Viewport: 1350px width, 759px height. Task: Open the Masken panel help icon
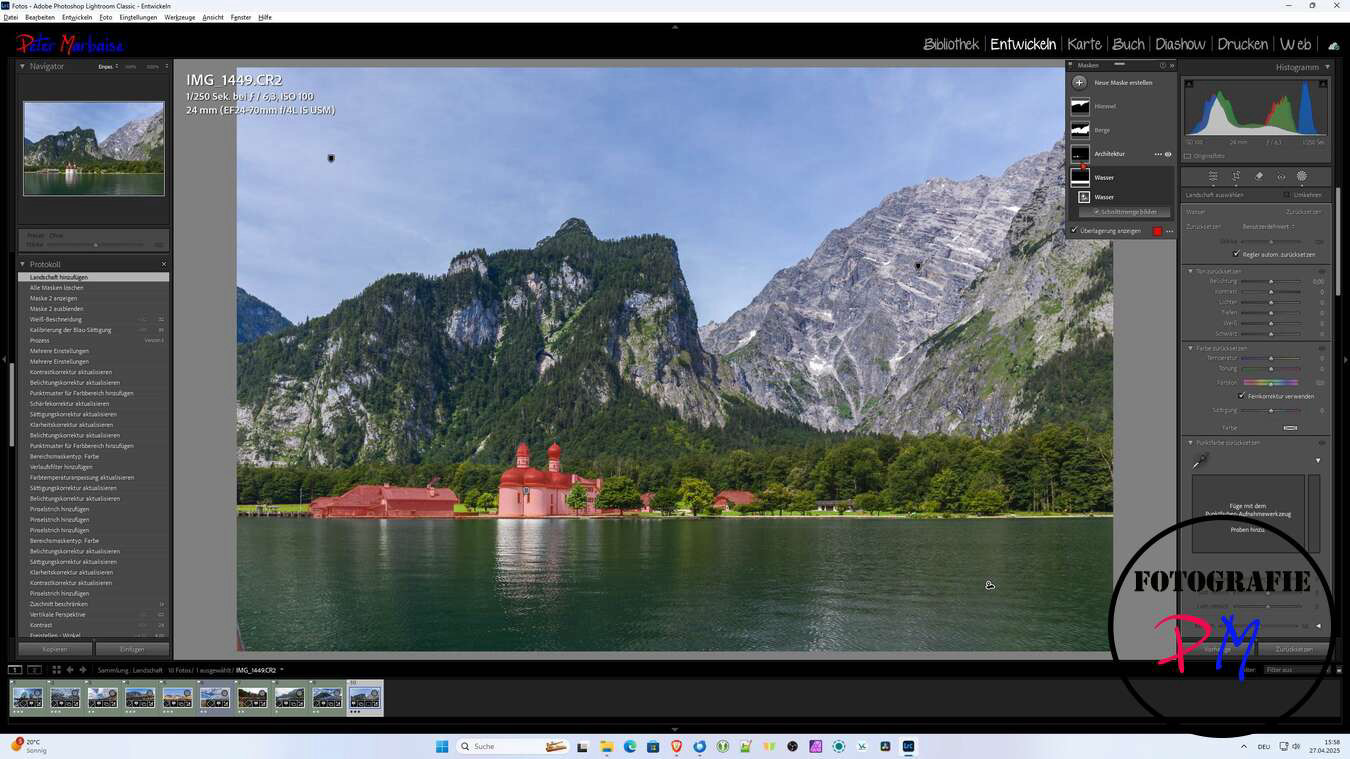(1162, 65)
